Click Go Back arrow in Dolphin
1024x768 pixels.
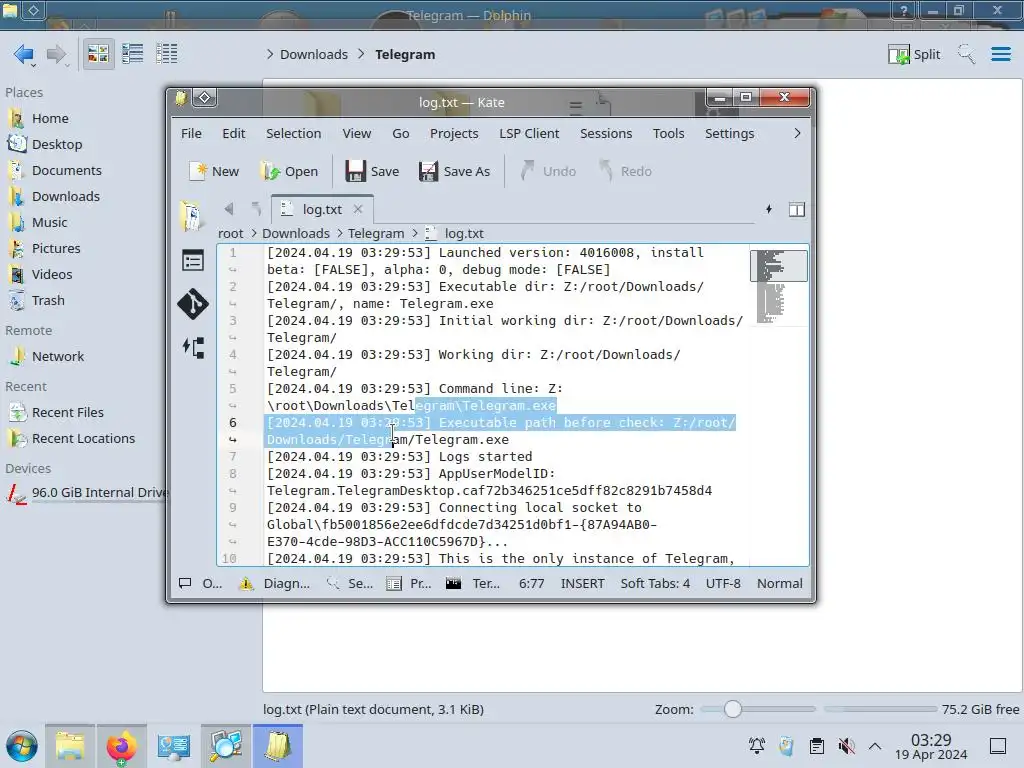click(x=24, y=54)
